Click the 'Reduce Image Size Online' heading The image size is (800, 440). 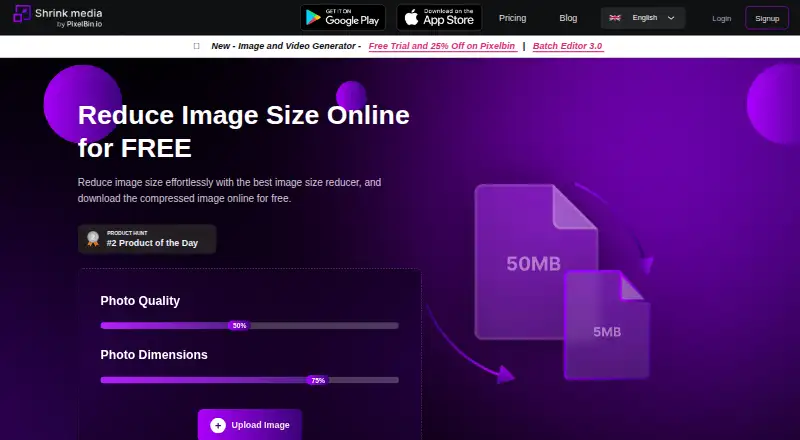[x=244, y=115]
